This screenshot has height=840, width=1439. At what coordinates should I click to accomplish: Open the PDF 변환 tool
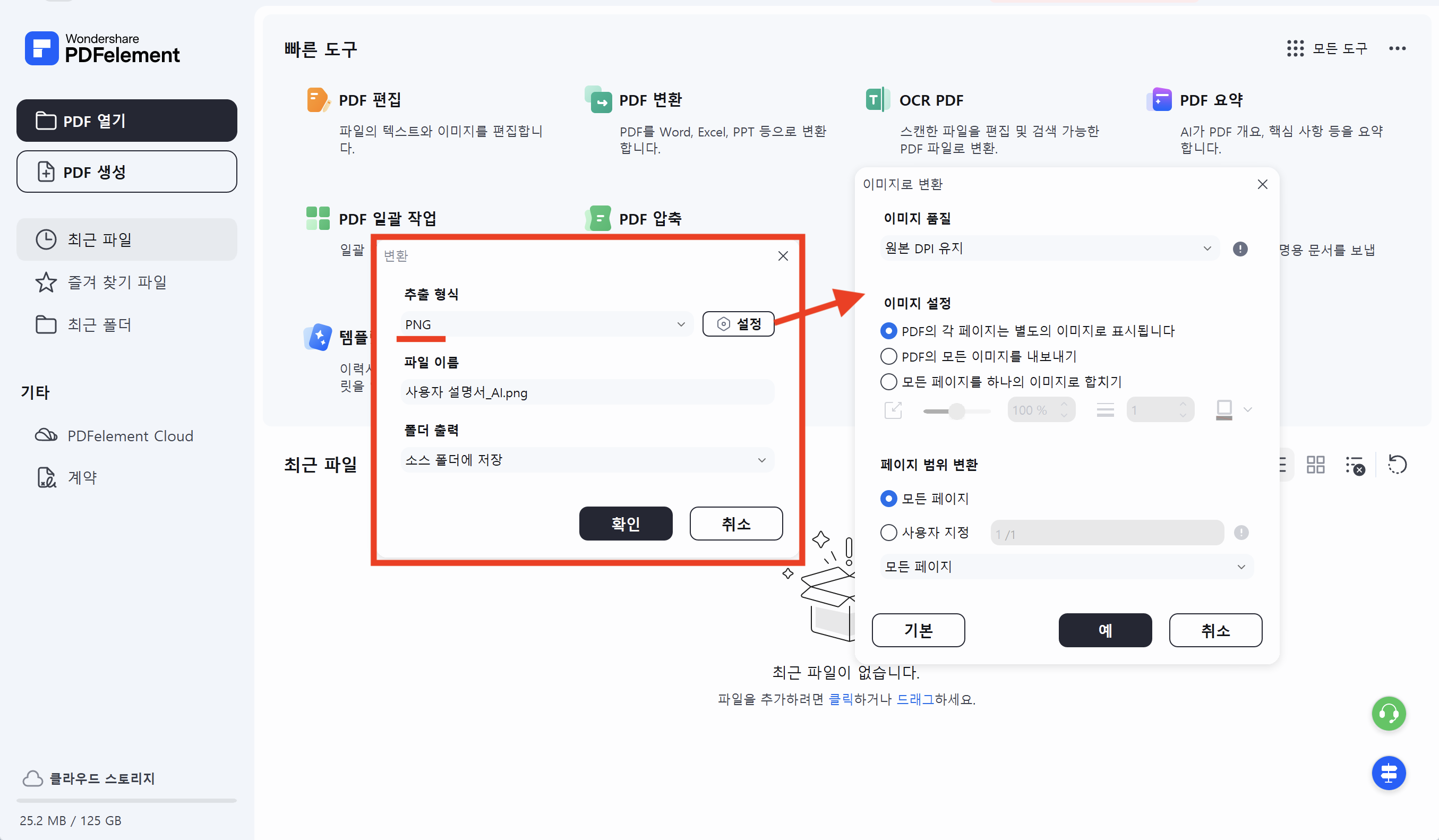[x=650, y=99]
